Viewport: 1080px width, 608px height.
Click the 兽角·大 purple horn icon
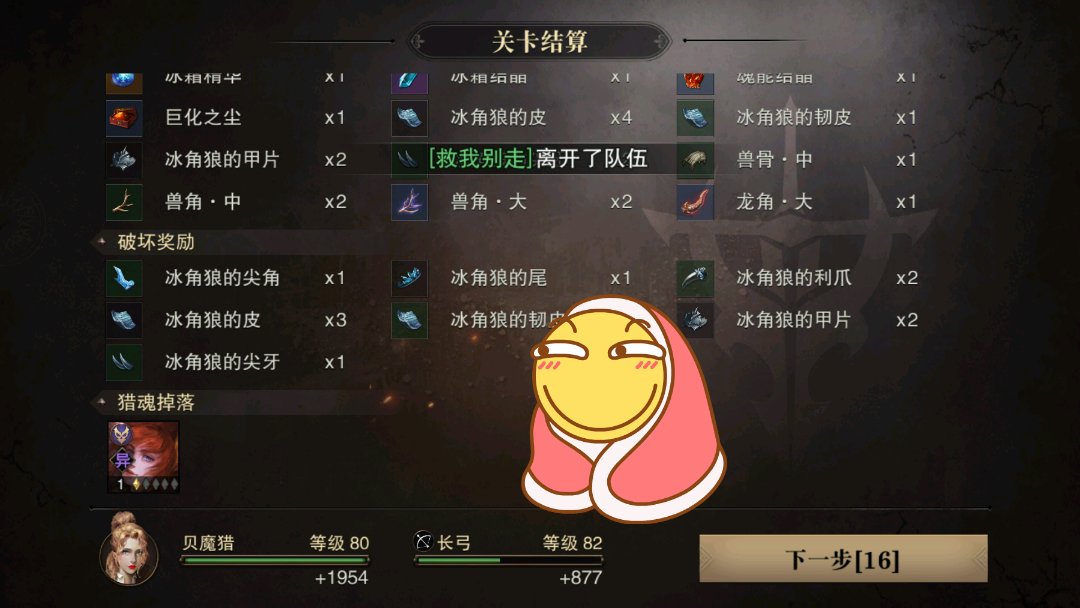coord(410,202)
